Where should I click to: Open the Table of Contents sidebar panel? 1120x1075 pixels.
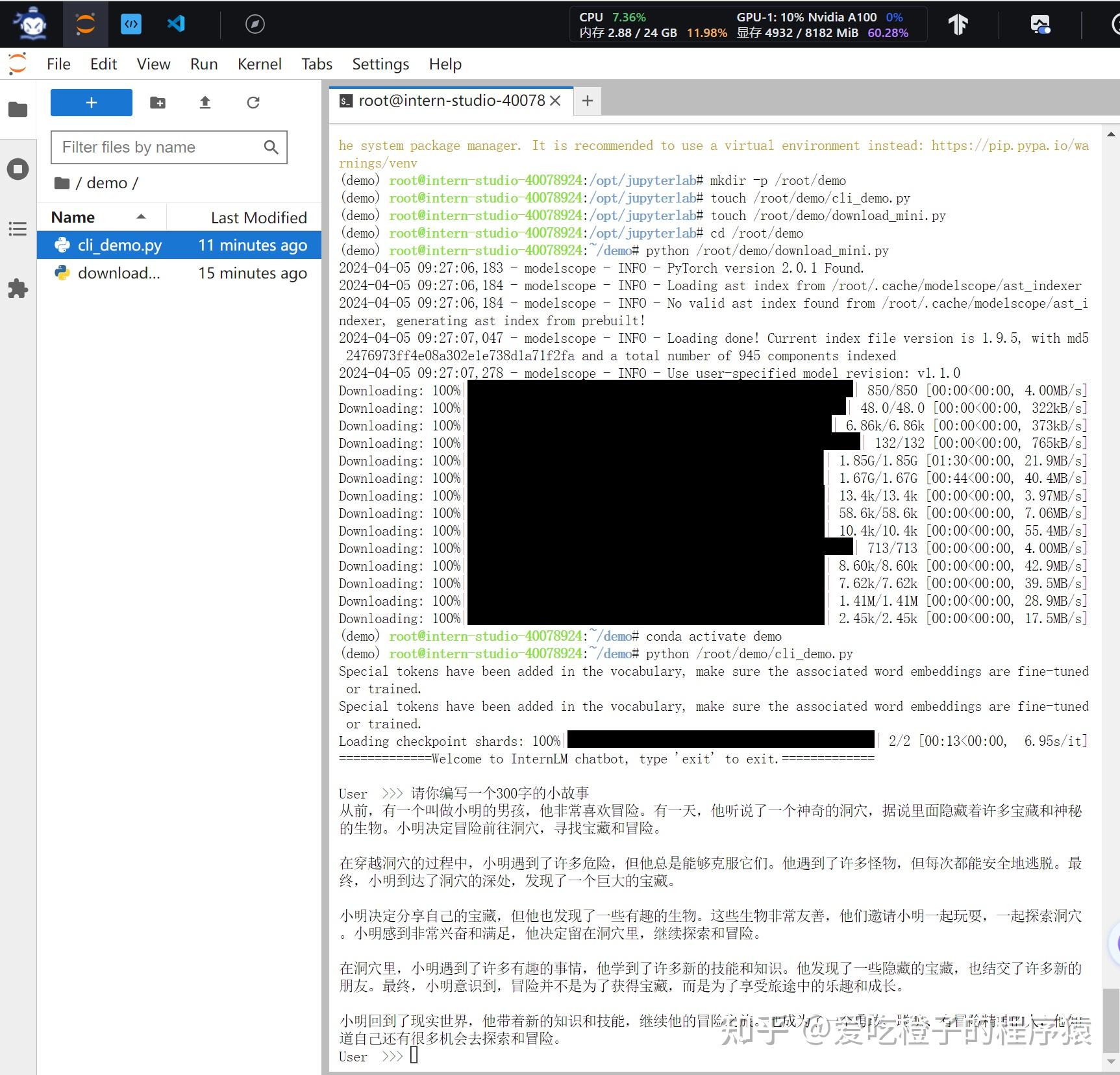pos(18,229)
